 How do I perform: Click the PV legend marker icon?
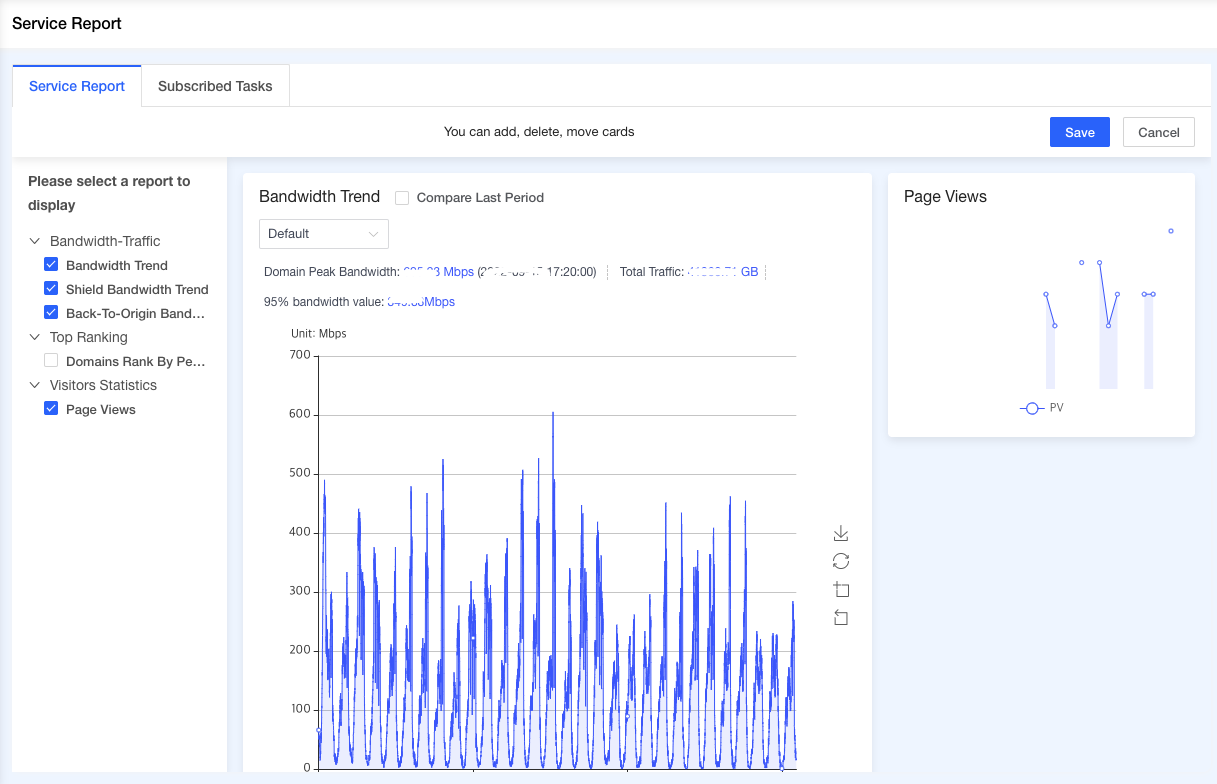pyautogui.click(x=1032, y=409)
